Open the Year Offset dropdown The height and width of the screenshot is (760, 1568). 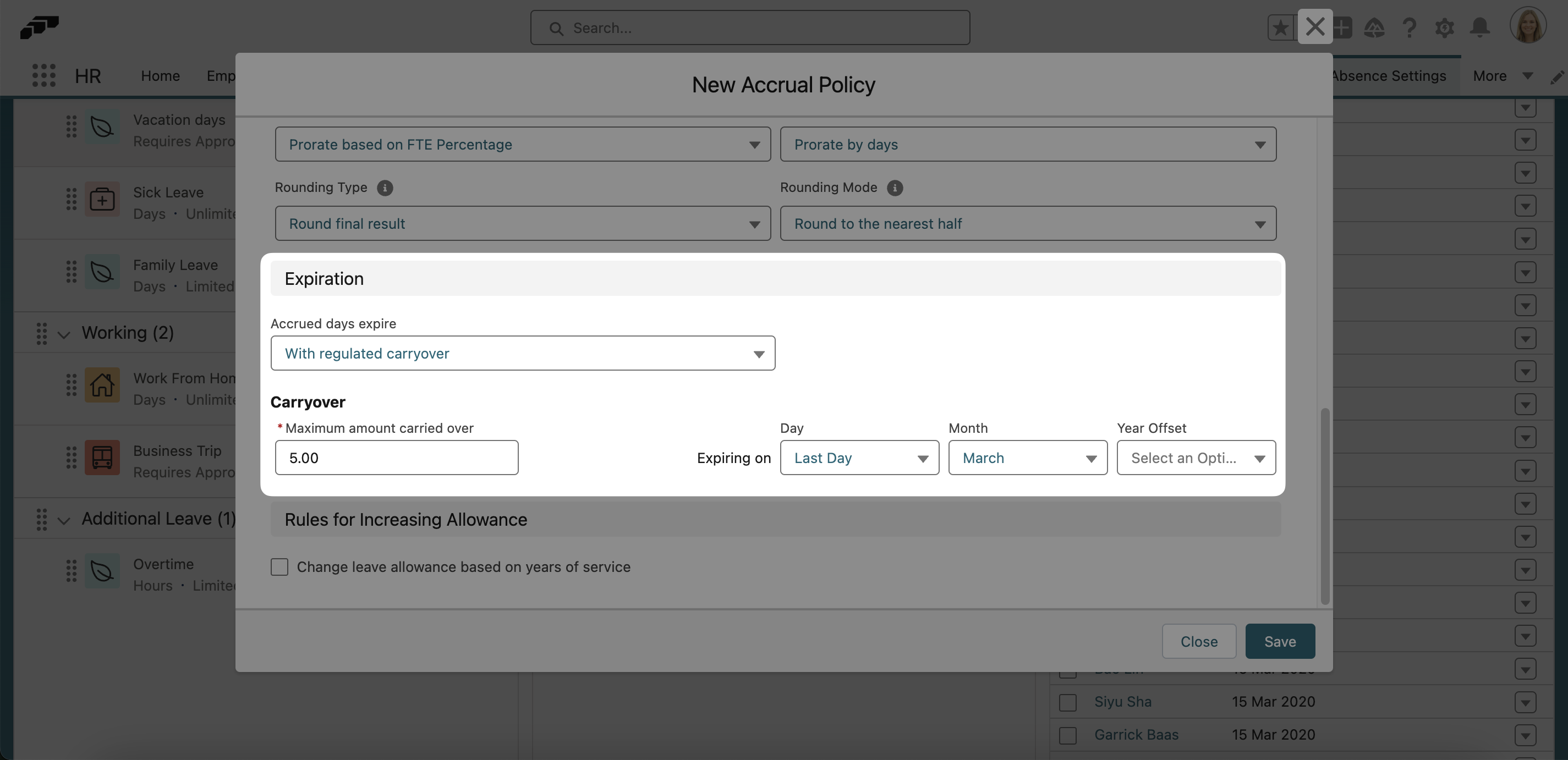[x=1196, y=458]
